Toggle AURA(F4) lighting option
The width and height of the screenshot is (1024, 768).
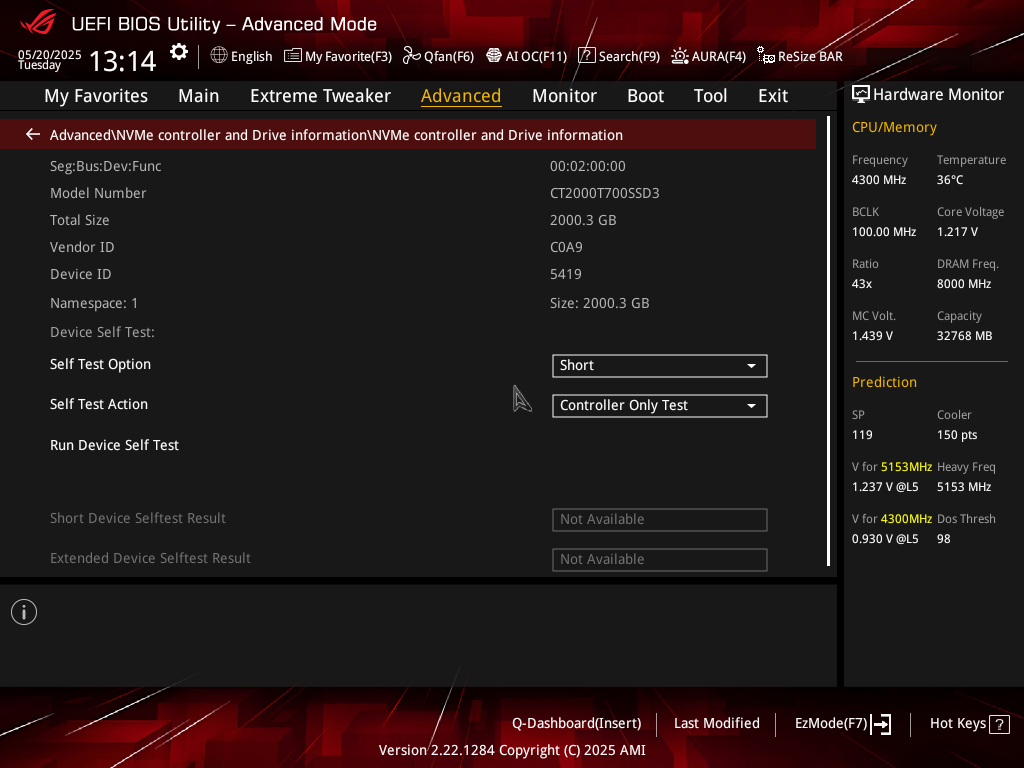[709, 56]
